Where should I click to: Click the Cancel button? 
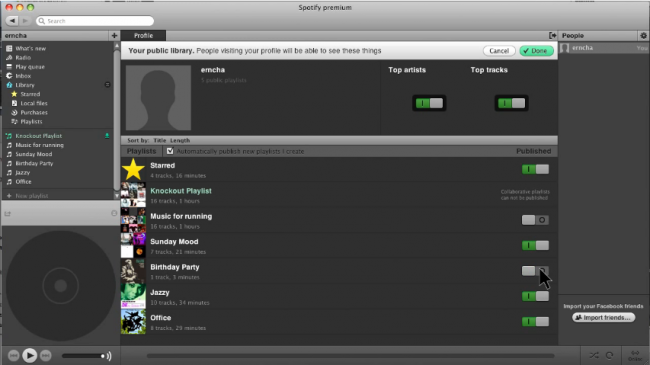[x=499, y=51]
